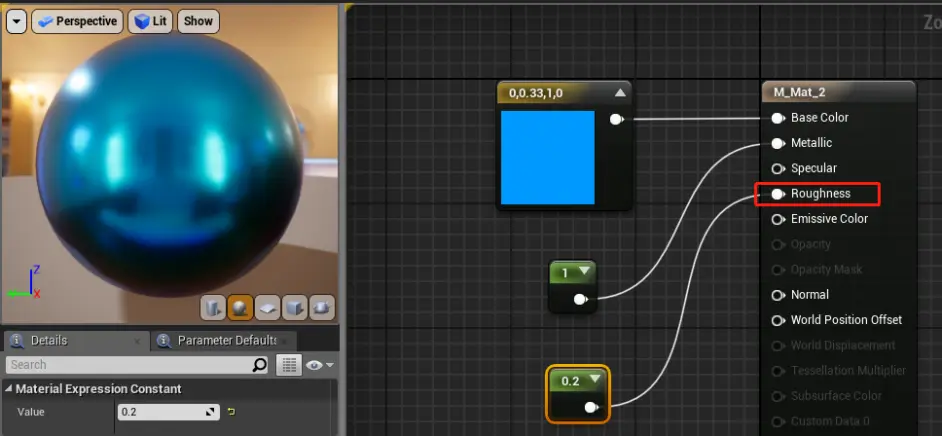Click the blue color preview swatch
Screen dimensions: 942x436
[547, 157]
